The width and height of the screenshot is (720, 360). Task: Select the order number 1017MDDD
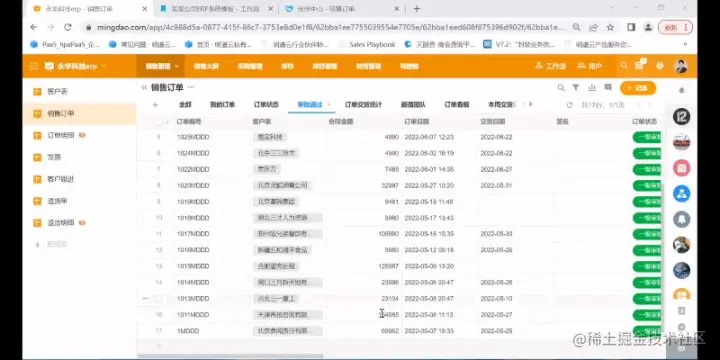193,234
